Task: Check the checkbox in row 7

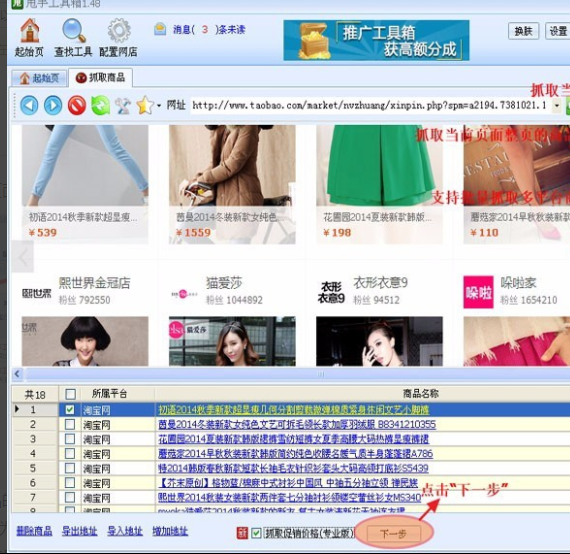Action: [70, 497]
